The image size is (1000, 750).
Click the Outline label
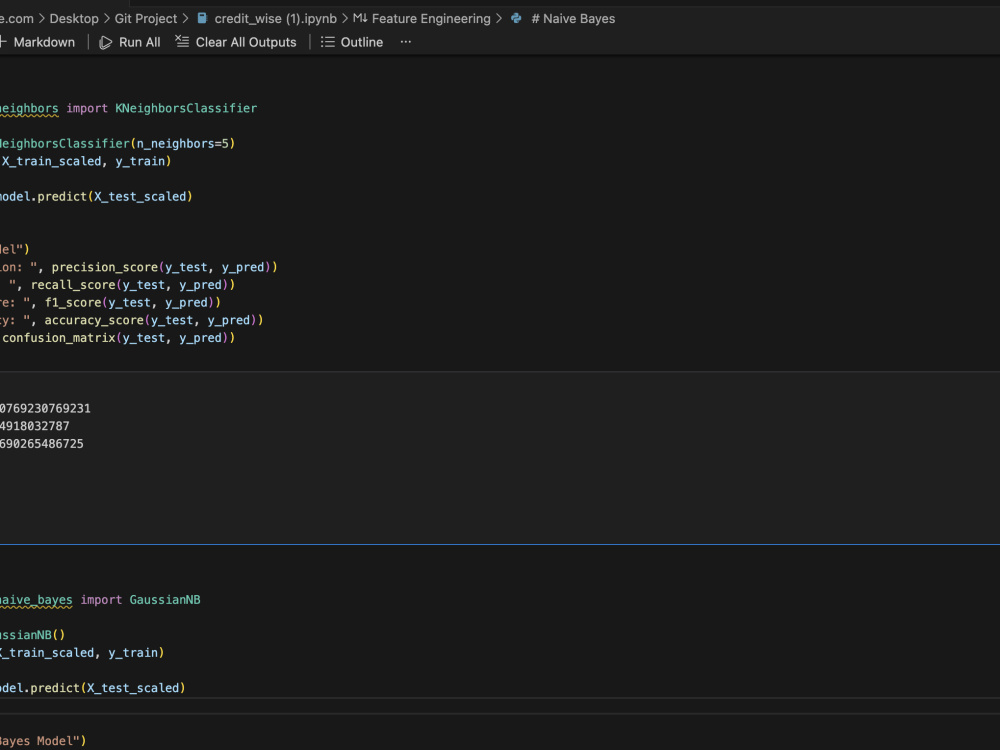point(362,42)
